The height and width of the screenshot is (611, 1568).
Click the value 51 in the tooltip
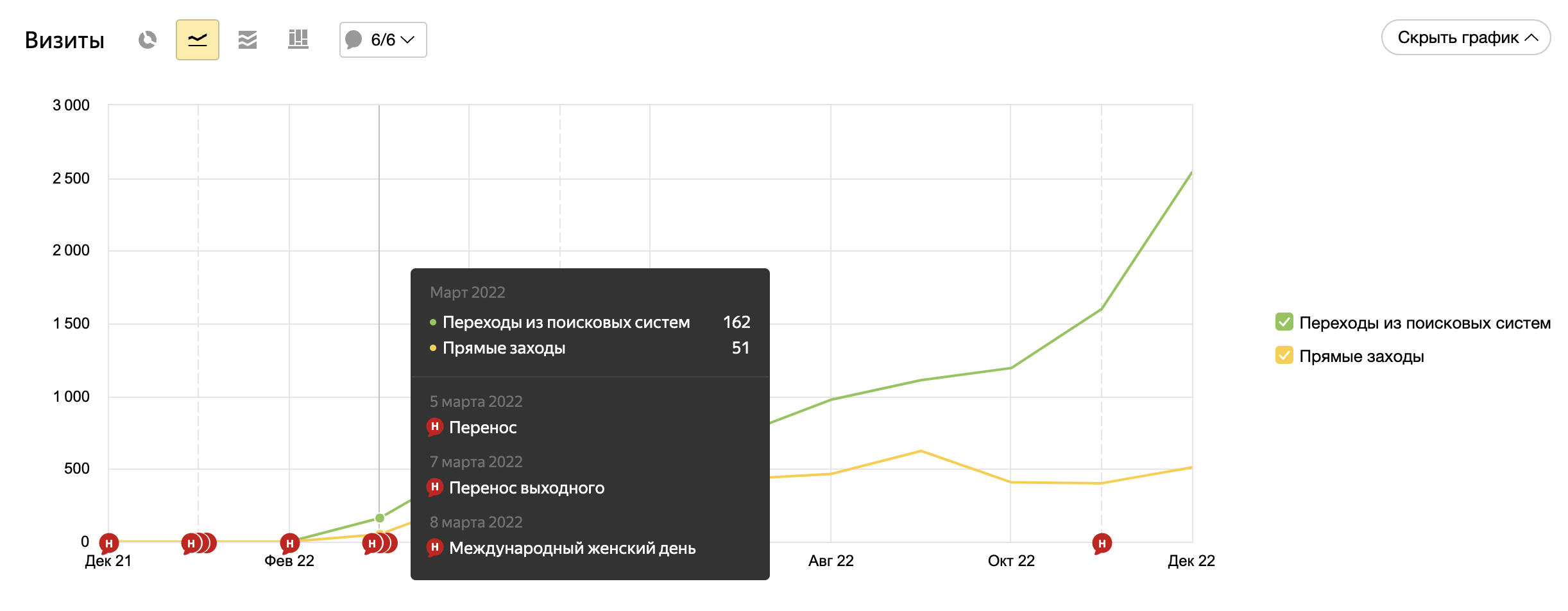click(x=741, y=348)
